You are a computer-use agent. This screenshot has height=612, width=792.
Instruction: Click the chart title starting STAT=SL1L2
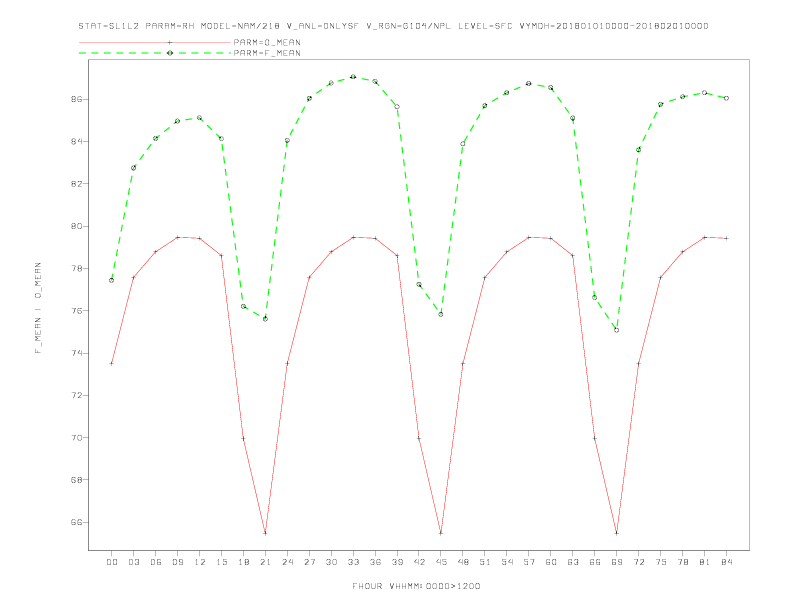pos(393,26)
